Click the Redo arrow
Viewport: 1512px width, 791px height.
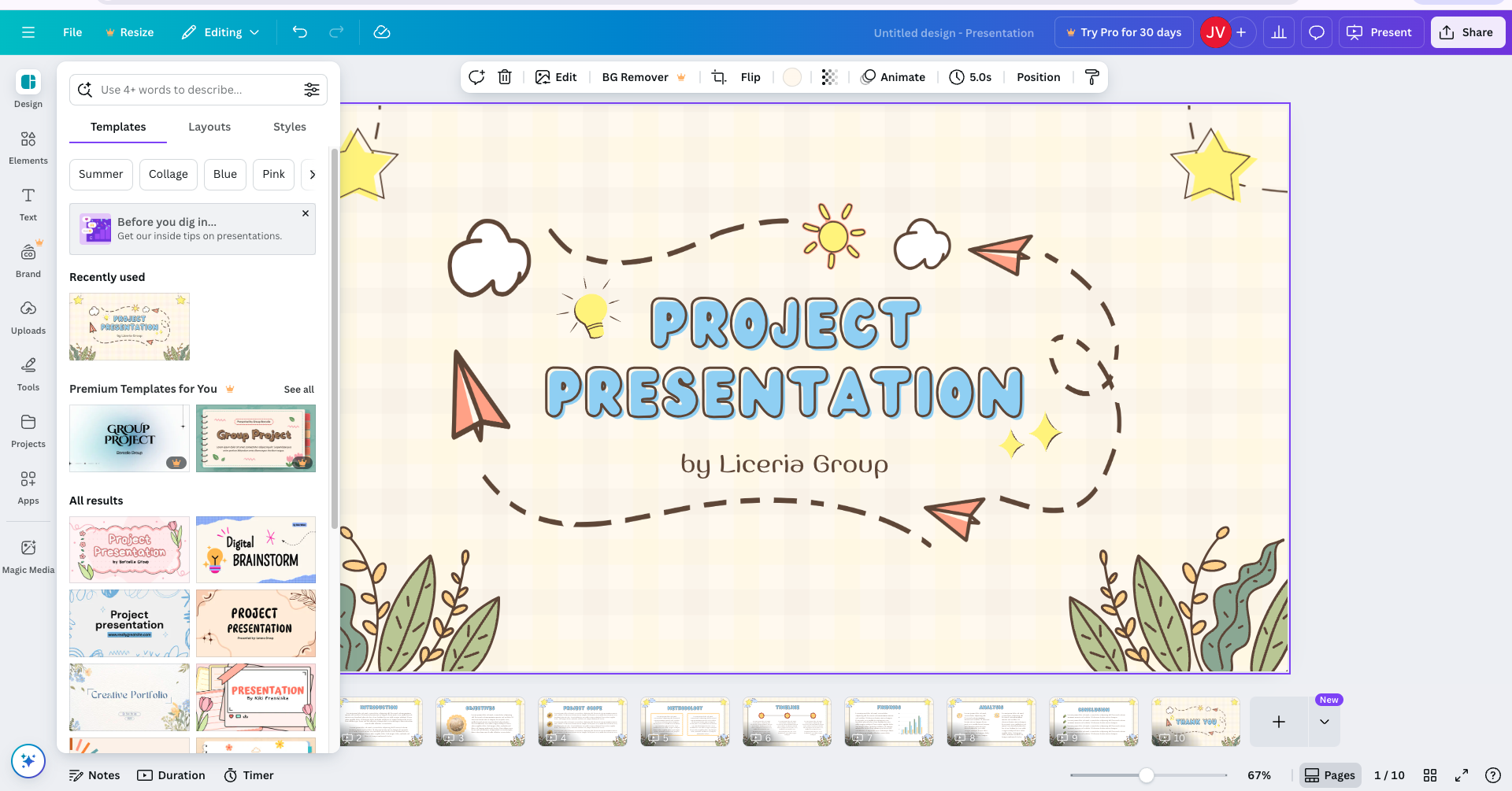point(336,32)
